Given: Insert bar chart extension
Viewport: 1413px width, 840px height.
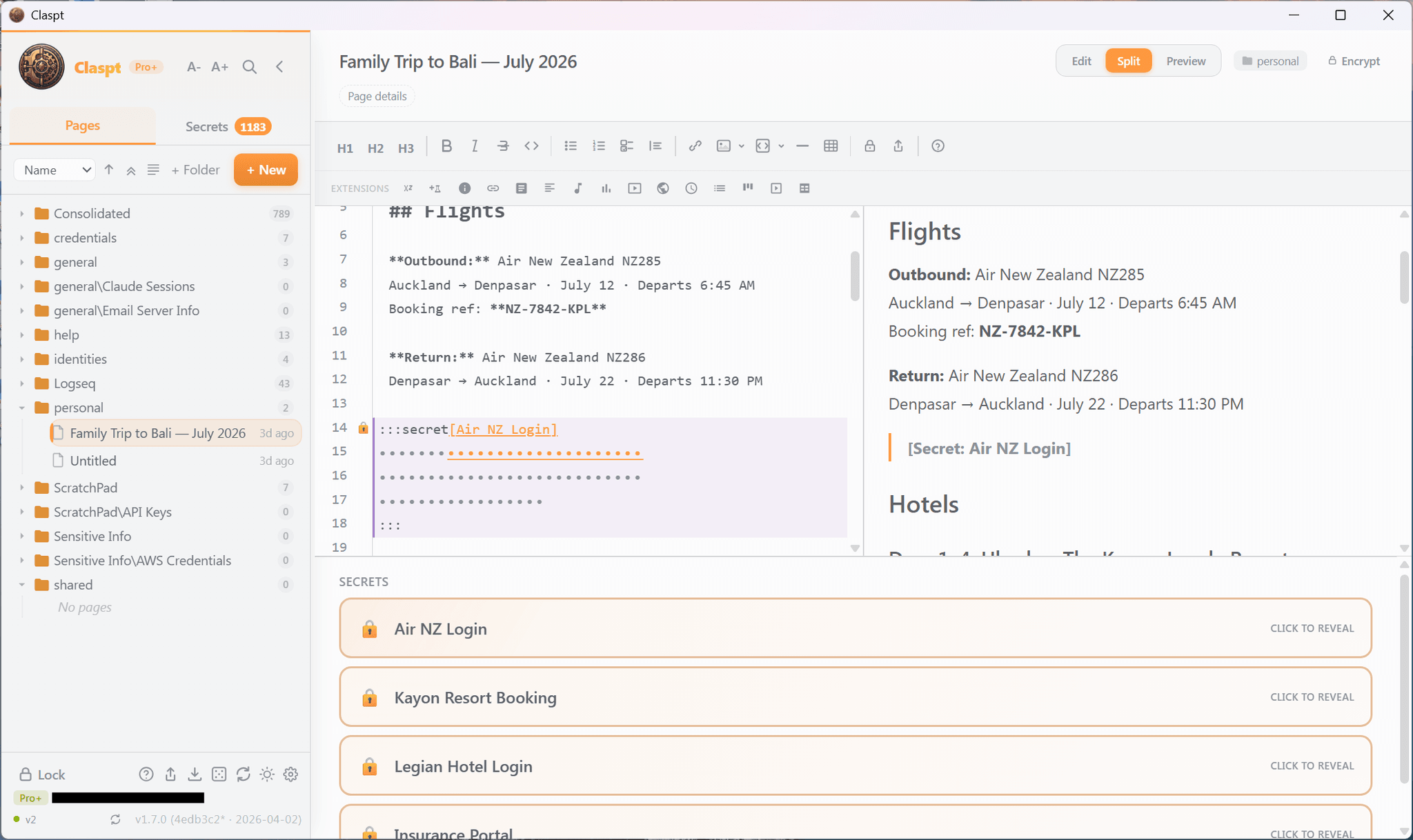Looking at the screenshot, I should [606, 188].
